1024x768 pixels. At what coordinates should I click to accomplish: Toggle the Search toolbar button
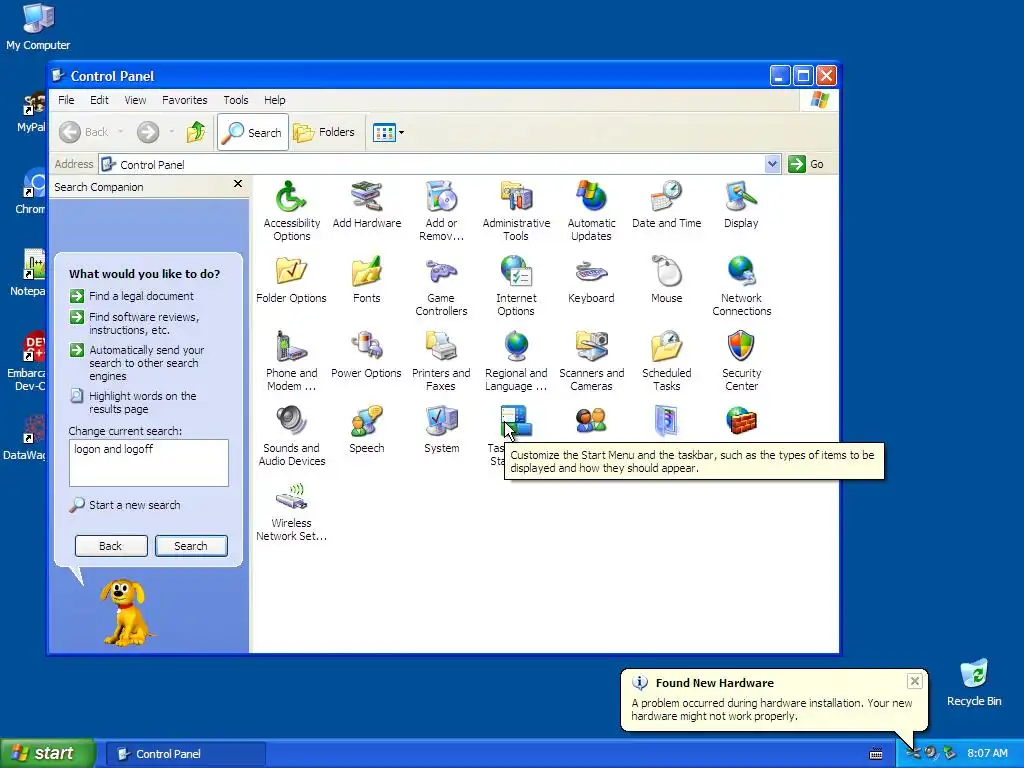[x=253, y=132]
